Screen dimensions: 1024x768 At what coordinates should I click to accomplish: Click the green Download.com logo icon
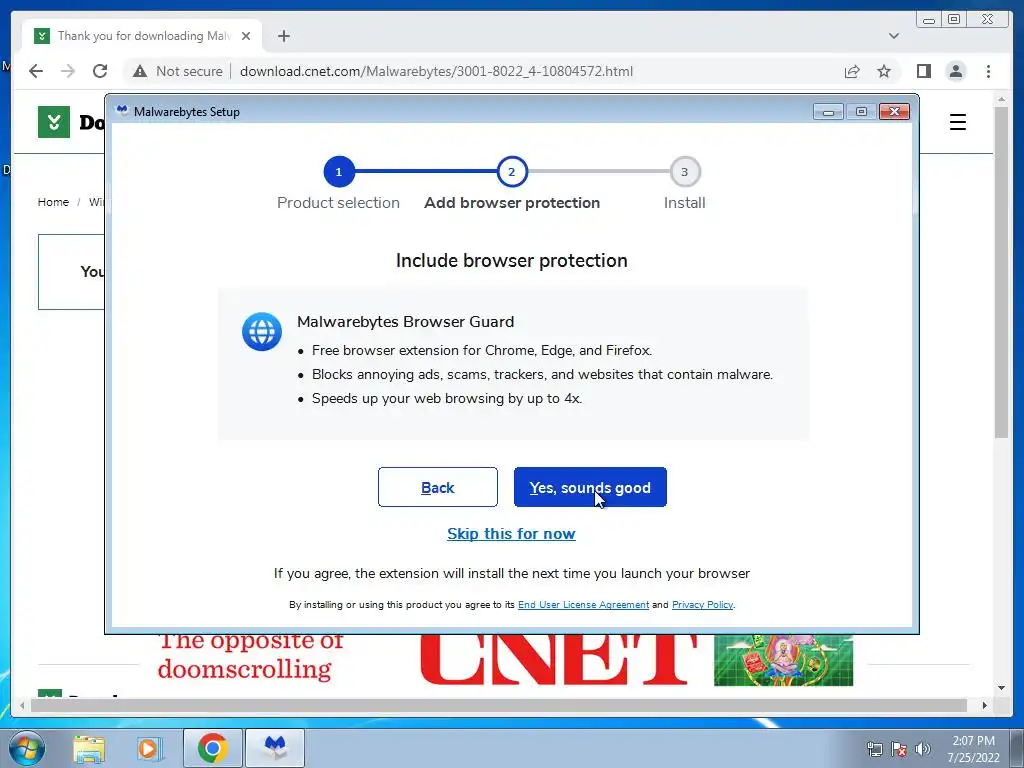(x=54, y=122)
